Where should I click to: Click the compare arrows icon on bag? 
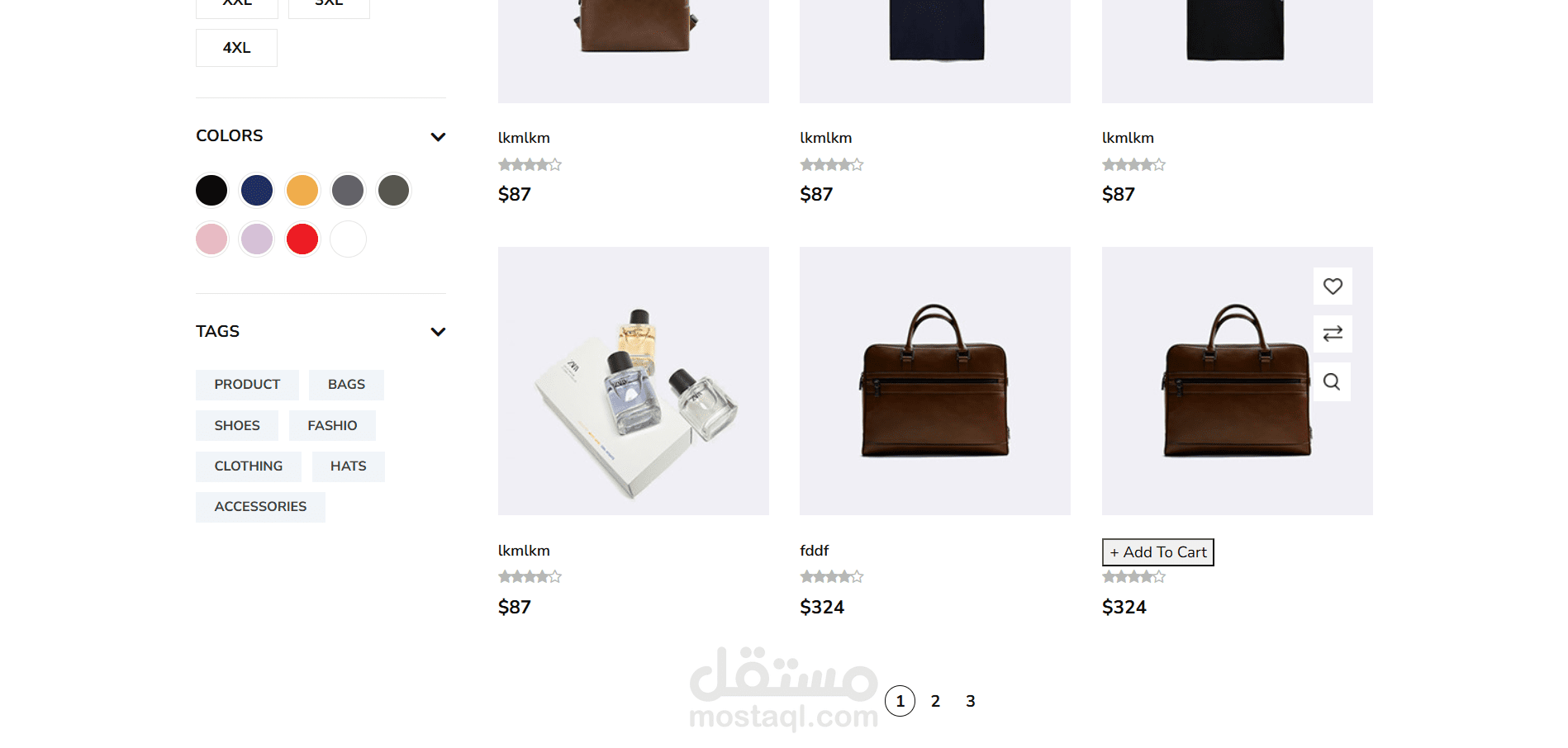pos(1333,334)
